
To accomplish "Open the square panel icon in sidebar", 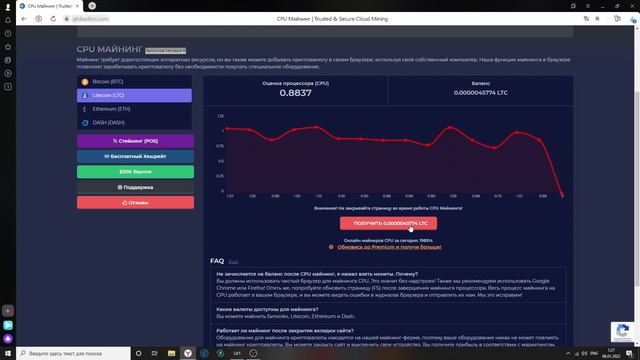I will (x=8, y=87).
